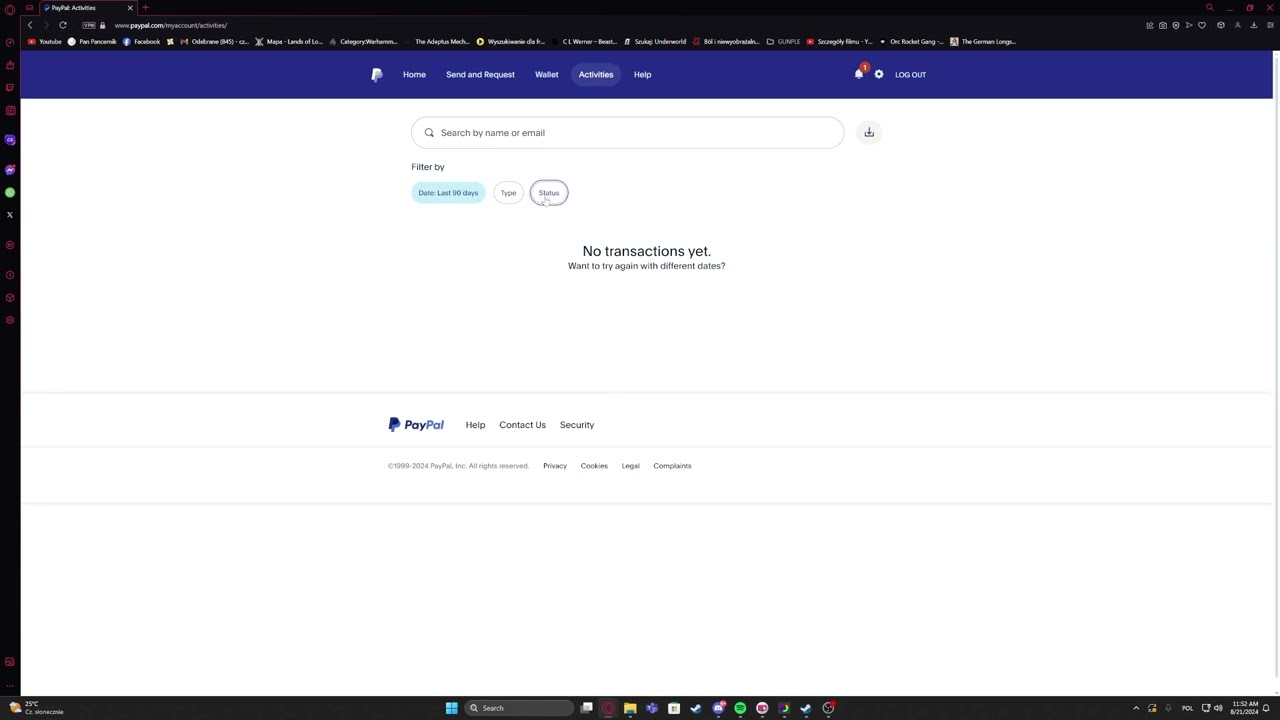Open the Privacy link
Viewport: 1280px width, 720px height.
coord(555,466)
